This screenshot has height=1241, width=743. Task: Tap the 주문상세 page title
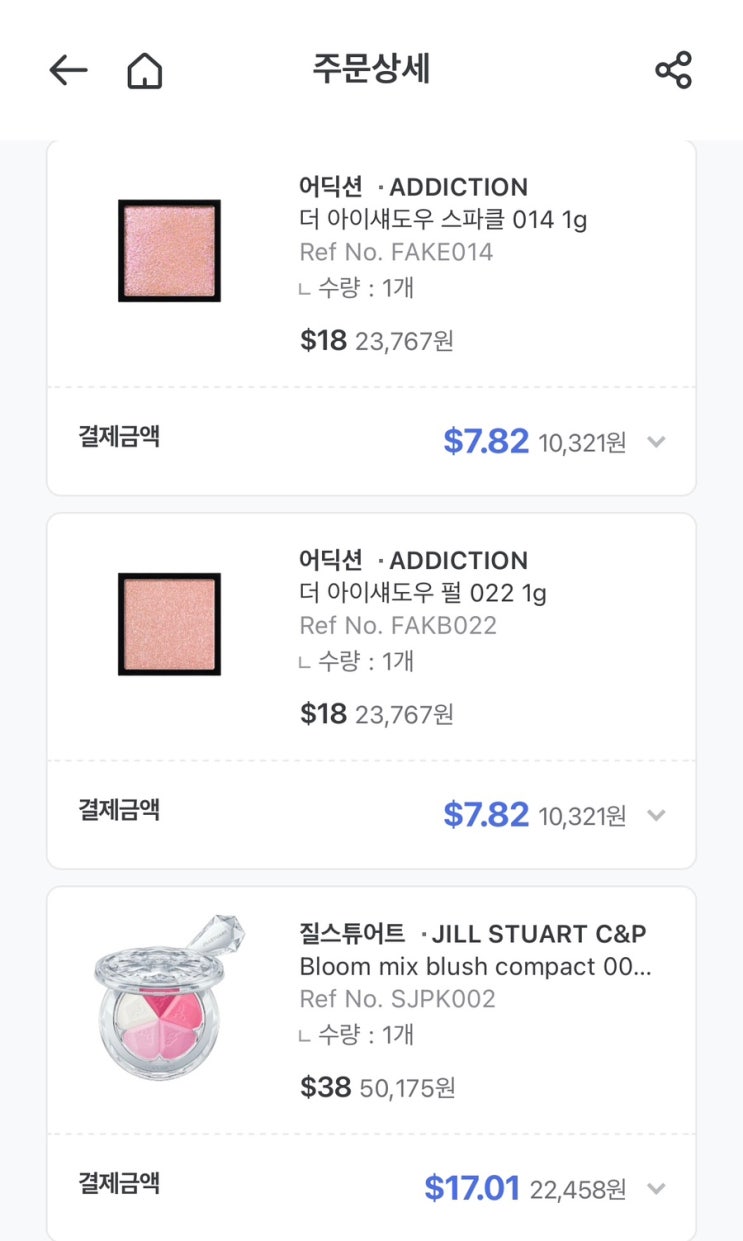[371, 69]
